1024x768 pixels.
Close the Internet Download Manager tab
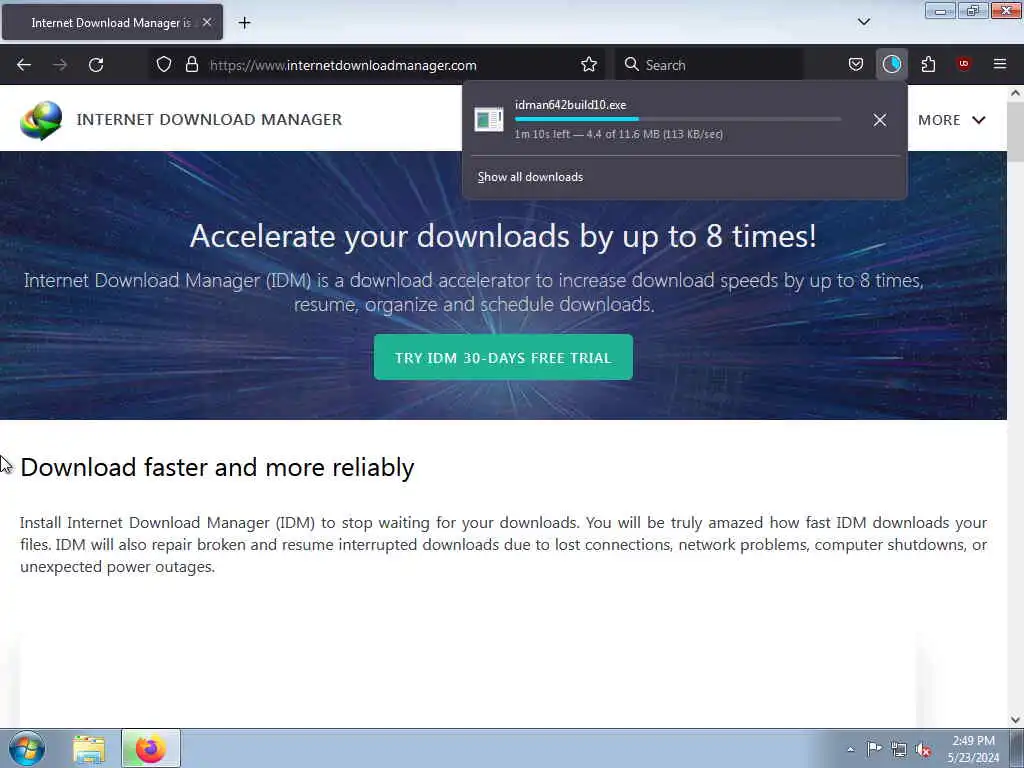[x=207, y=22]
